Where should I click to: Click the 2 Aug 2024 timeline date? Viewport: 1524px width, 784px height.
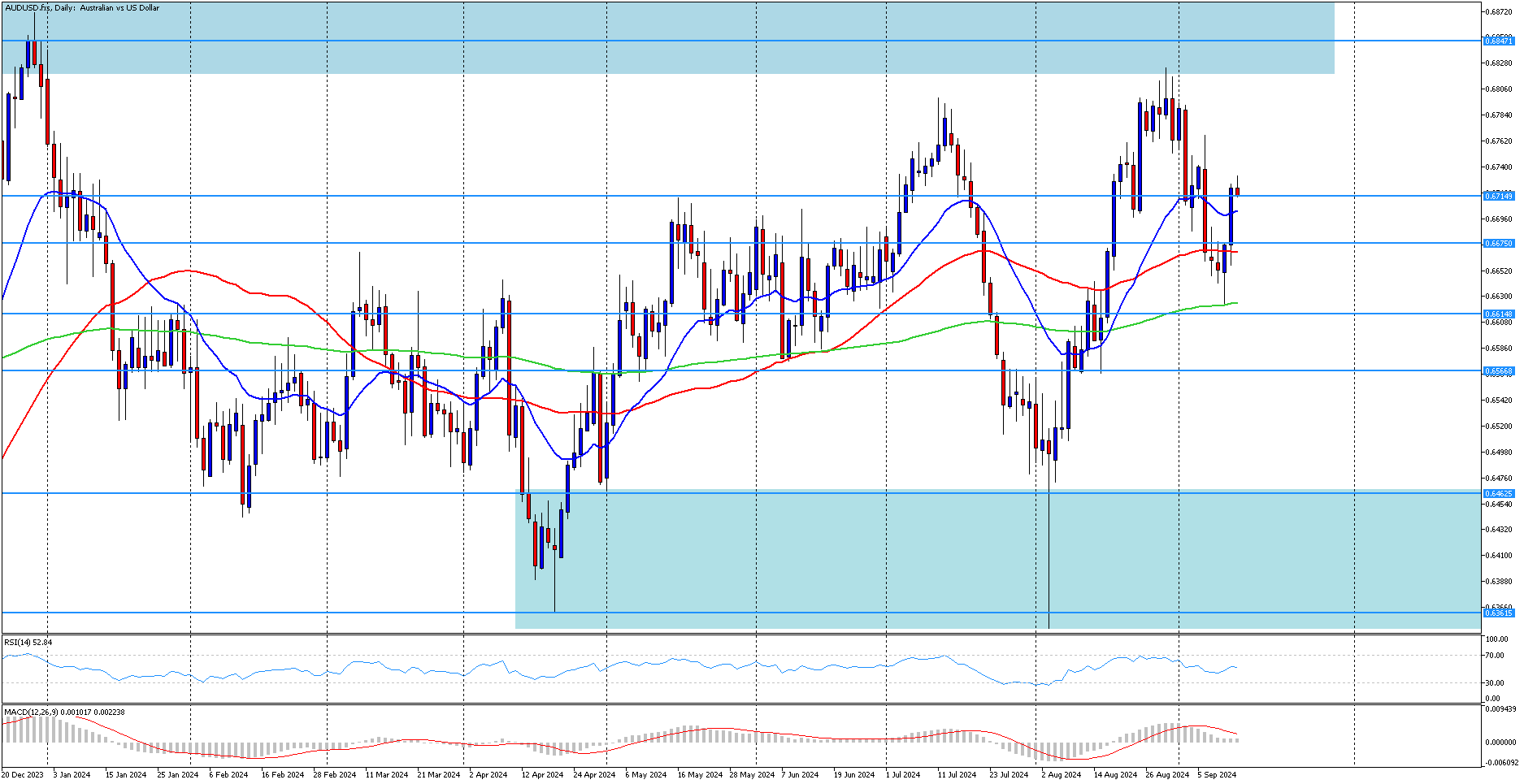click(x=1062, y=774)
